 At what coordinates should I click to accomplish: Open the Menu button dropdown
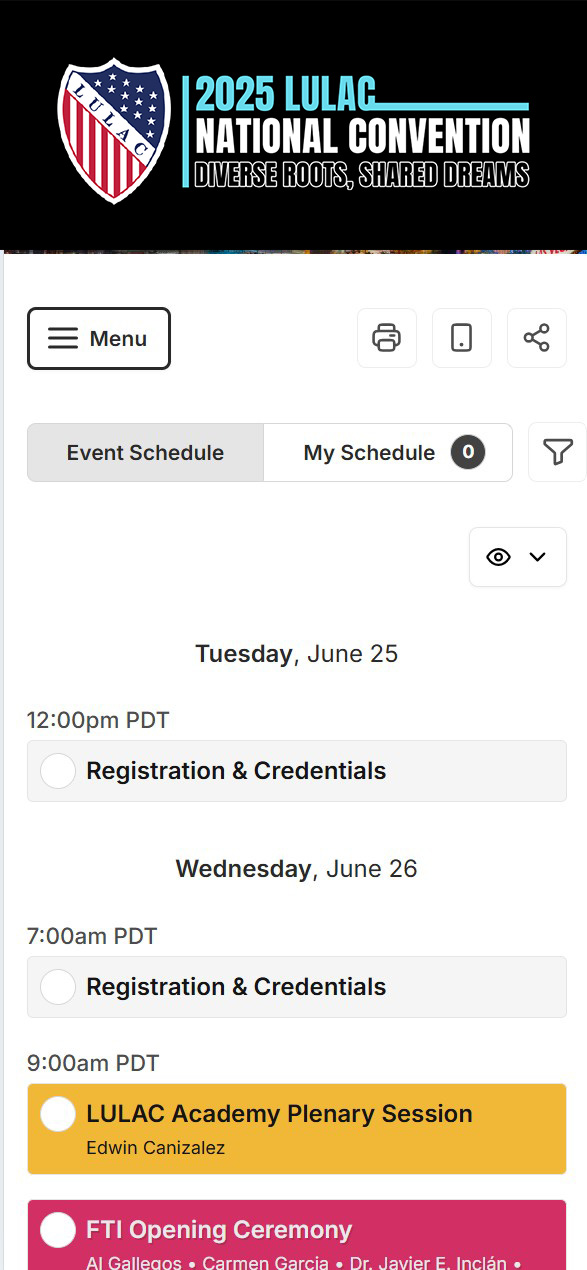point(99,339)
